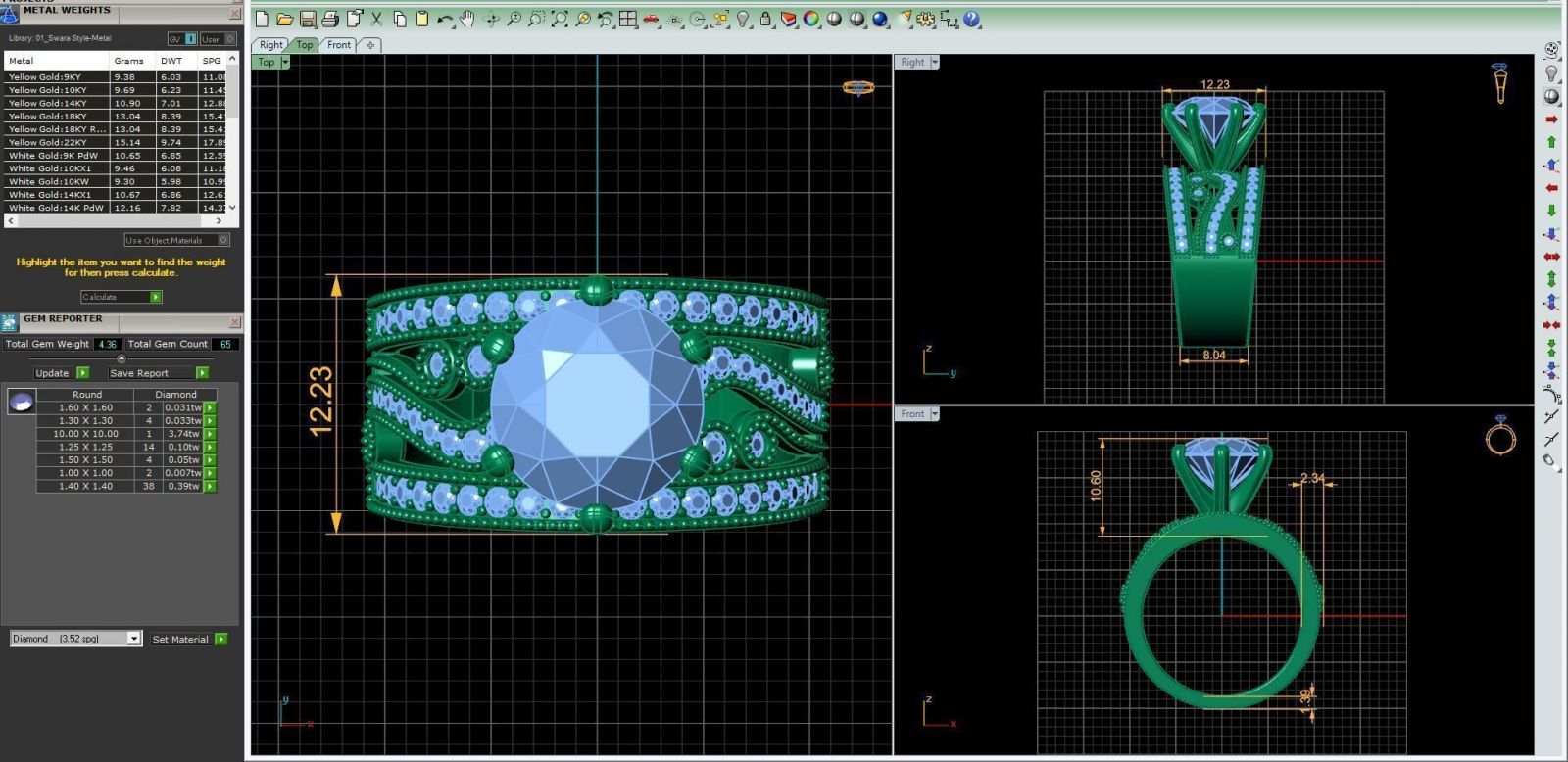This screenshot has height=762, width=1568.
Task: Click the four-viewport layout icon
Action: click(x=628, y=19)
